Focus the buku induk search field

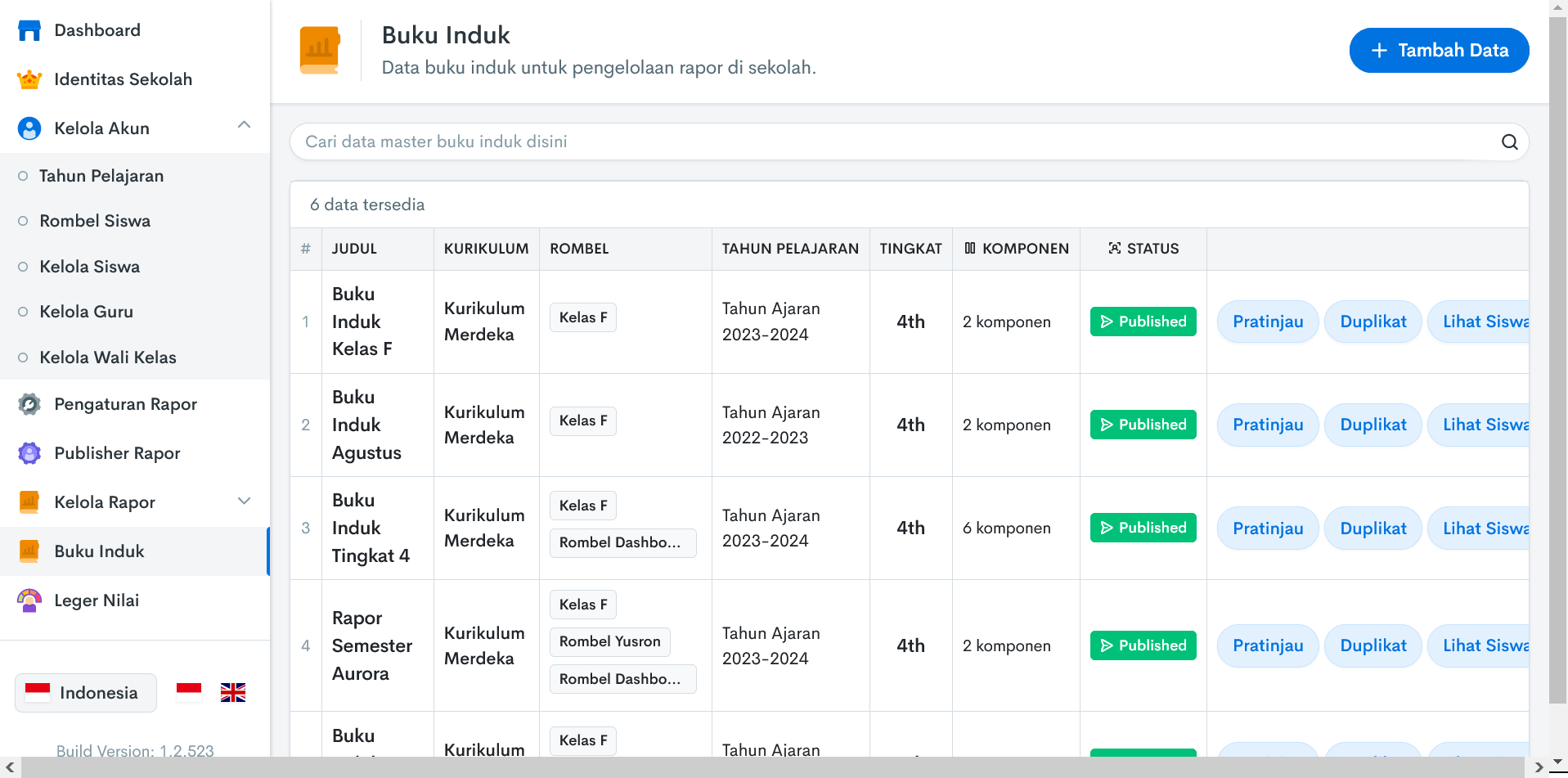[x=892, y=142]
